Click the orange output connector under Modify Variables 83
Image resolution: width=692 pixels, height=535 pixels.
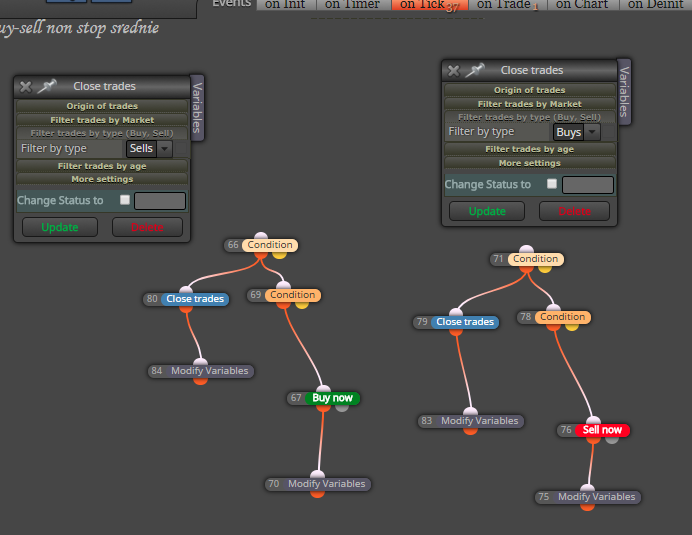470,430
